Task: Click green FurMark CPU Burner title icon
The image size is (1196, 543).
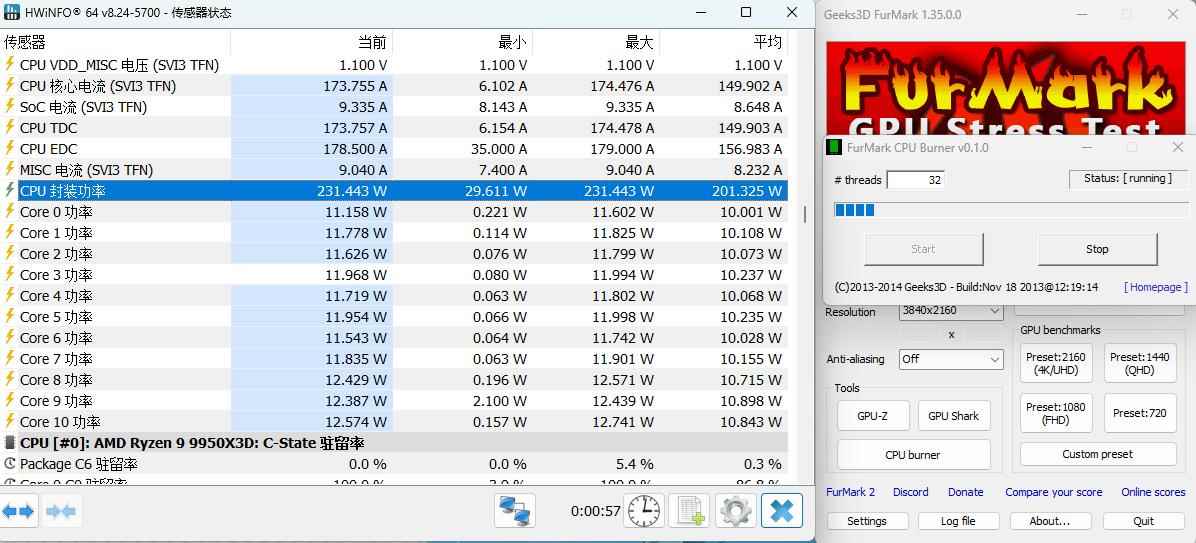Action: [834, 147]
